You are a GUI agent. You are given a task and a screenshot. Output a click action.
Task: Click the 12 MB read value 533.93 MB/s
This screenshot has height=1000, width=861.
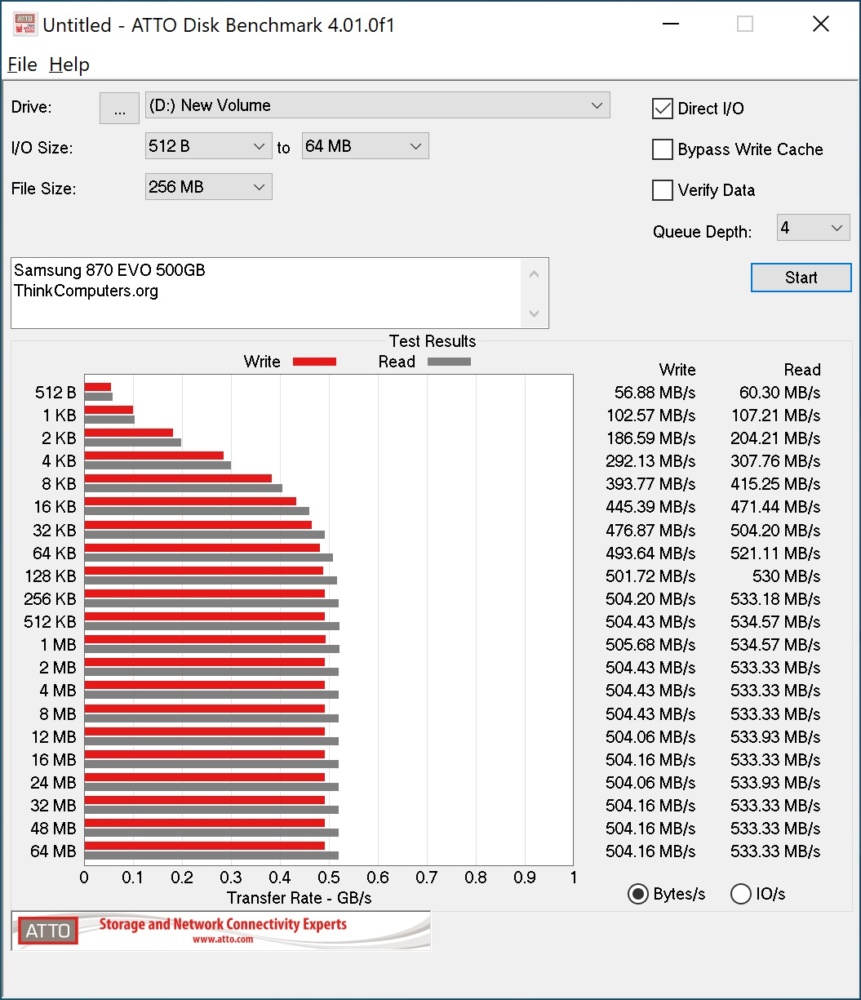pyautogui.click(x=776, y=737)
